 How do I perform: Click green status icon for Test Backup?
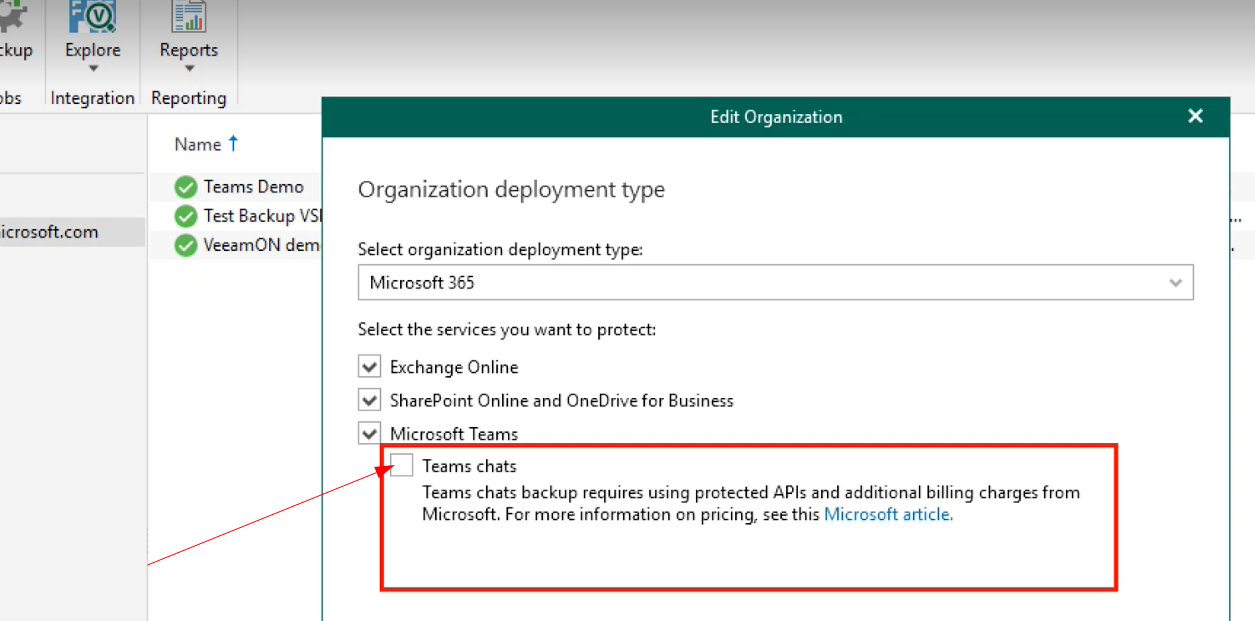click(x=185, y=216)
